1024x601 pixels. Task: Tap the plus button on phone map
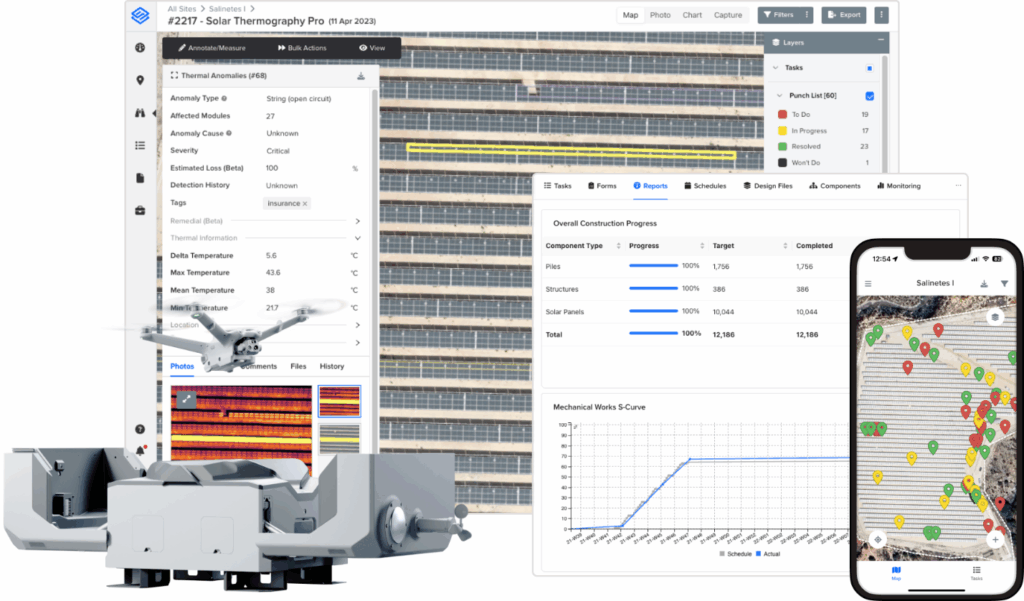click(995, 540)
